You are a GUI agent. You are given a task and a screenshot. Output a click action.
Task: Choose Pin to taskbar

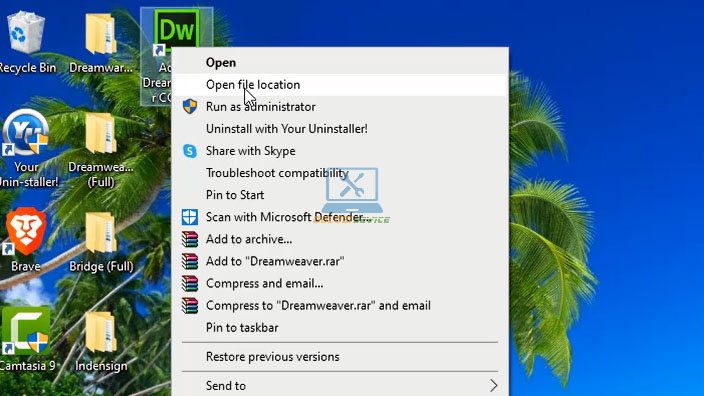tap(340, 327)
